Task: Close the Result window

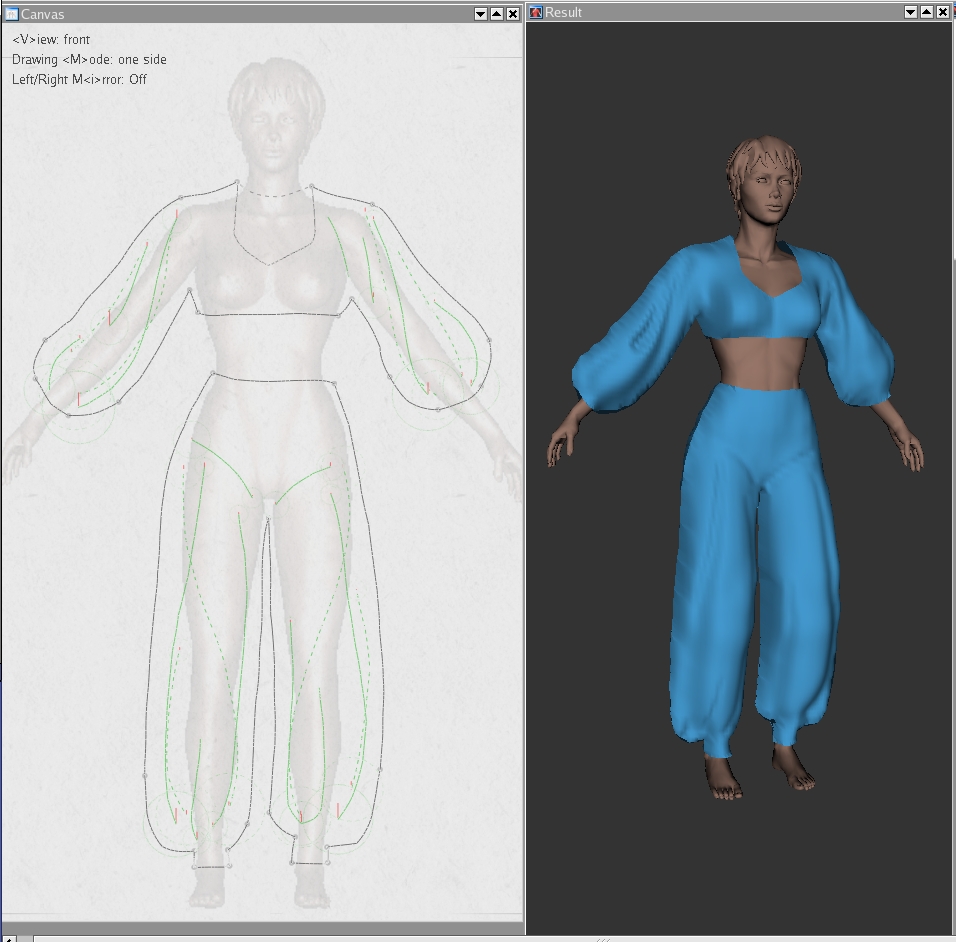Action: point(943,12)
